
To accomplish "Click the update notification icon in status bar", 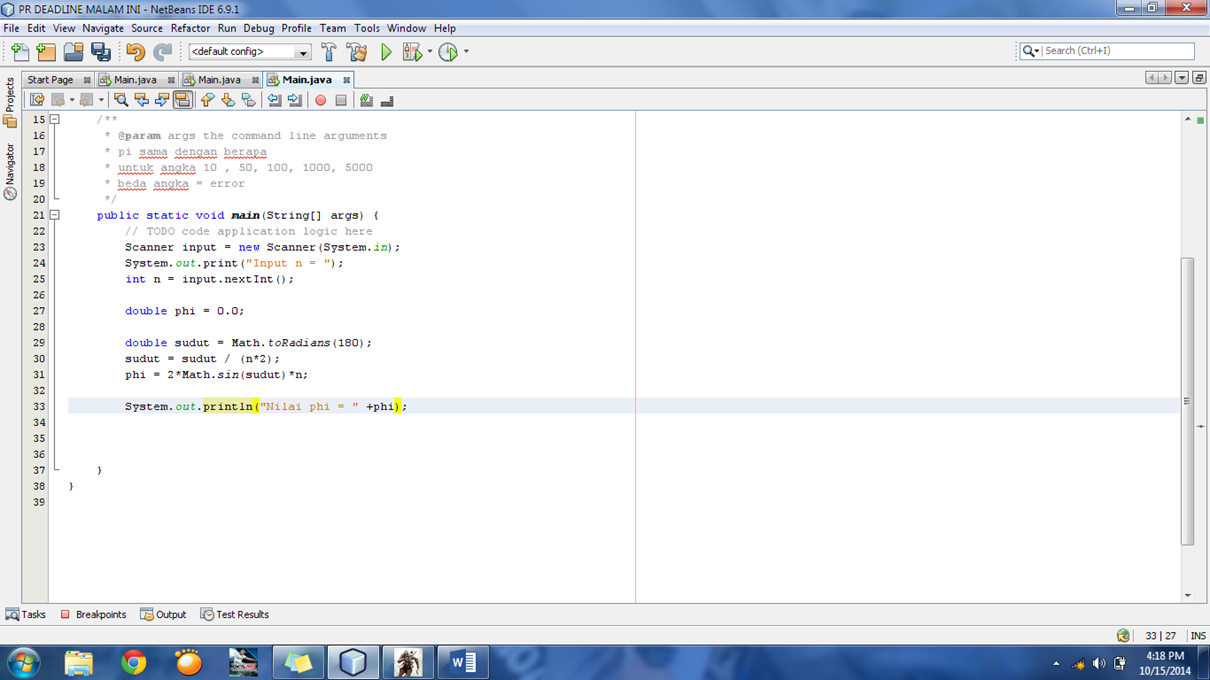I will (1123, 636).
